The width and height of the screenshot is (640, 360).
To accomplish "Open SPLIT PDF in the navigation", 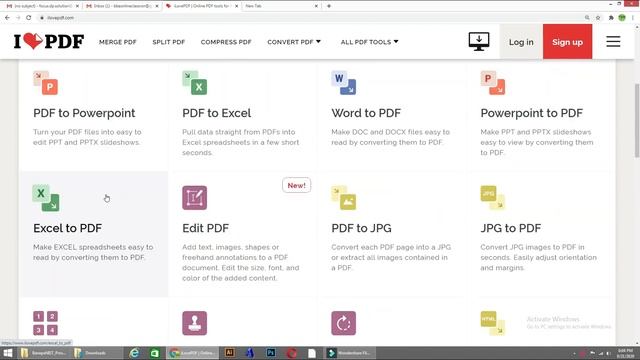I will point(169,42).
